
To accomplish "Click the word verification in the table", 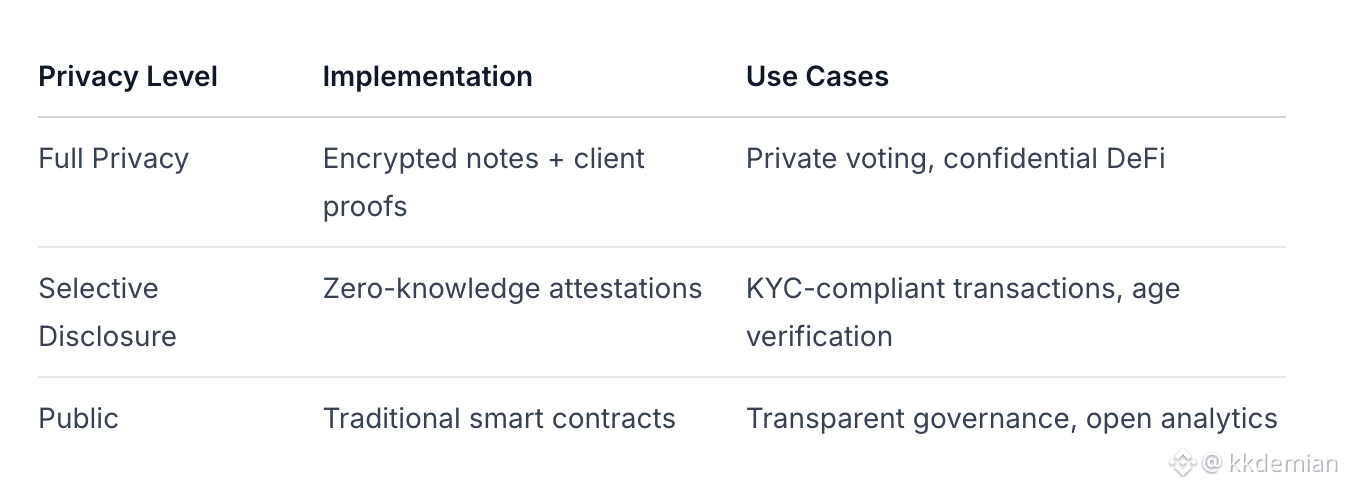I will click(819, 336).
